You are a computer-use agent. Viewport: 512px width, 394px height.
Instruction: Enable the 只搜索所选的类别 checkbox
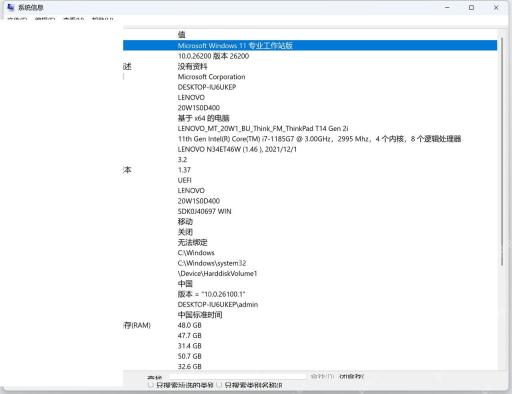(x=151, y=385)
